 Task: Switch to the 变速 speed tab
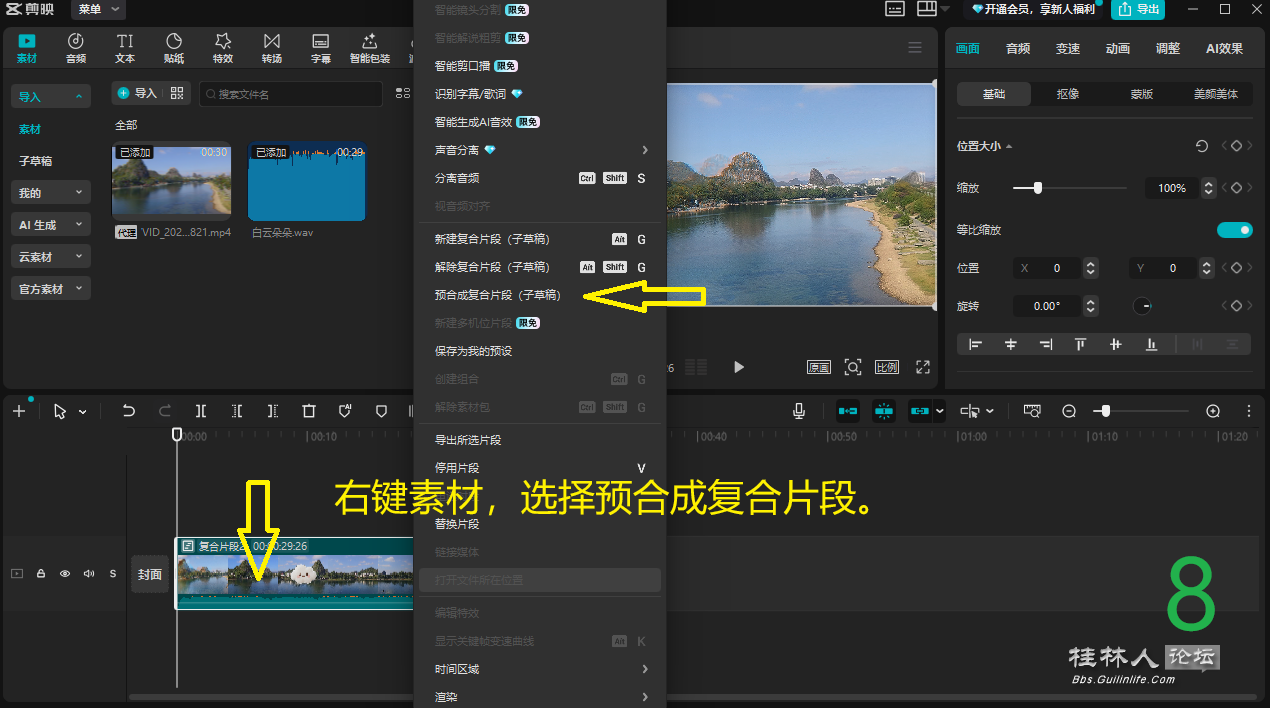(1068, 48)
